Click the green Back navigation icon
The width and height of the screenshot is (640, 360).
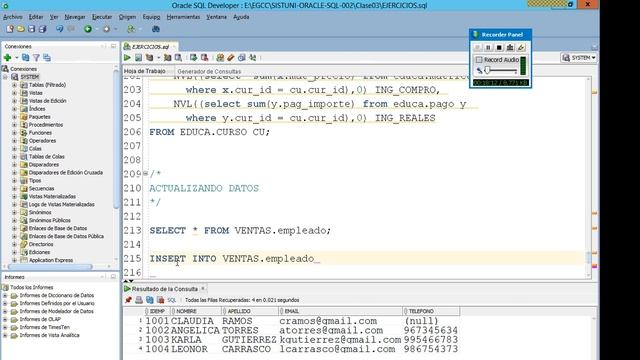tap(88, 29)
